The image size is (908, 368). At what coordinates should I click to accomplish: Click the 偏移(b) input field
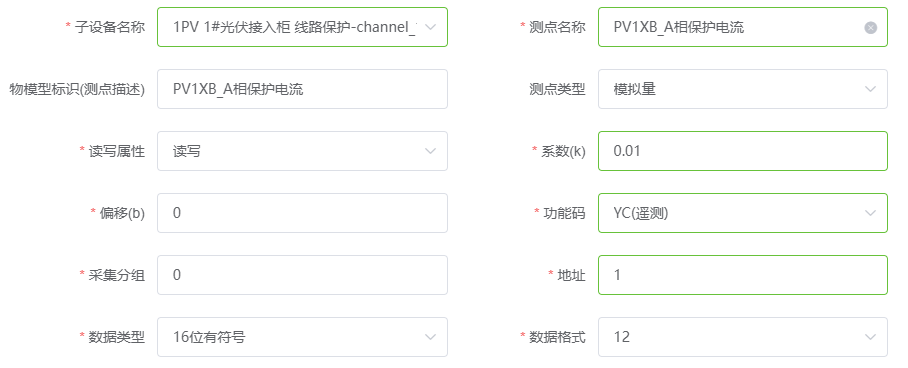[x=302, y=213]
